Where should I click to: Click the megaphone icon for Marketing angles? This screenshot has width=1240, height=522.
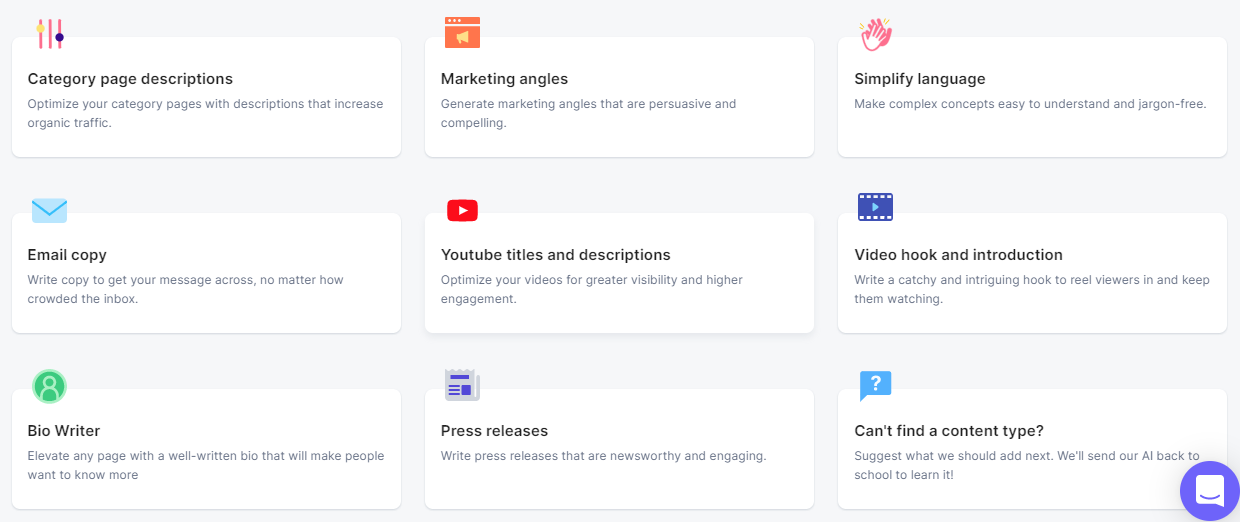(x=462, y=33)
